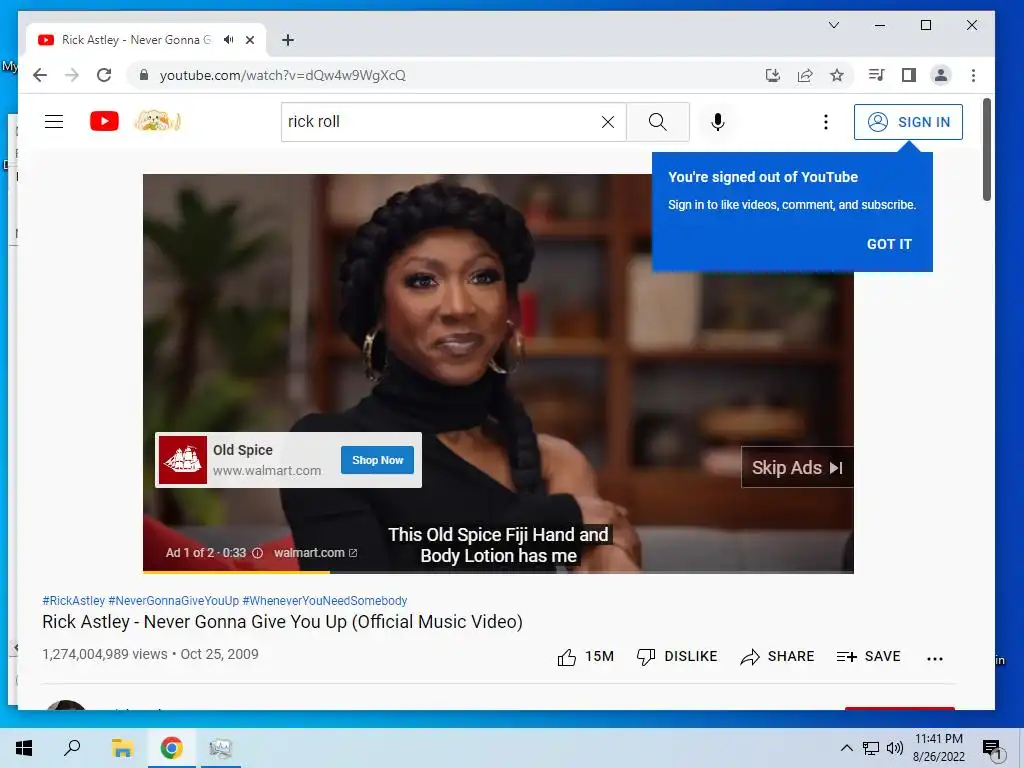
Task: Bookmark this tab with the star icon
Action: point(837,75)
